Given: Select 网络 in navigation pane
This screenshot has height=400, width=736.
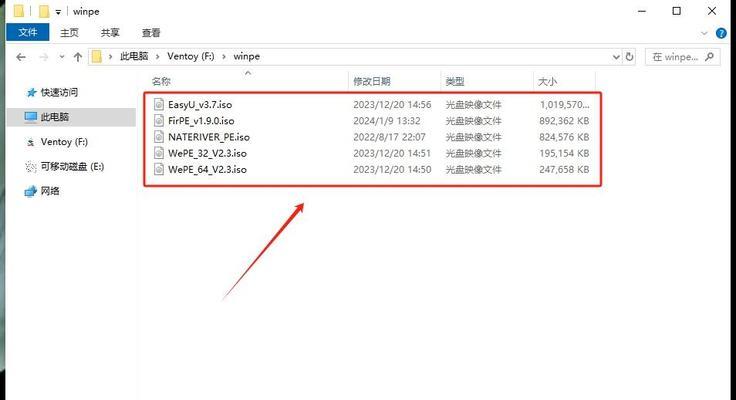Looking at the screenshot, I should pyautogui.click(x=50, y=191).
